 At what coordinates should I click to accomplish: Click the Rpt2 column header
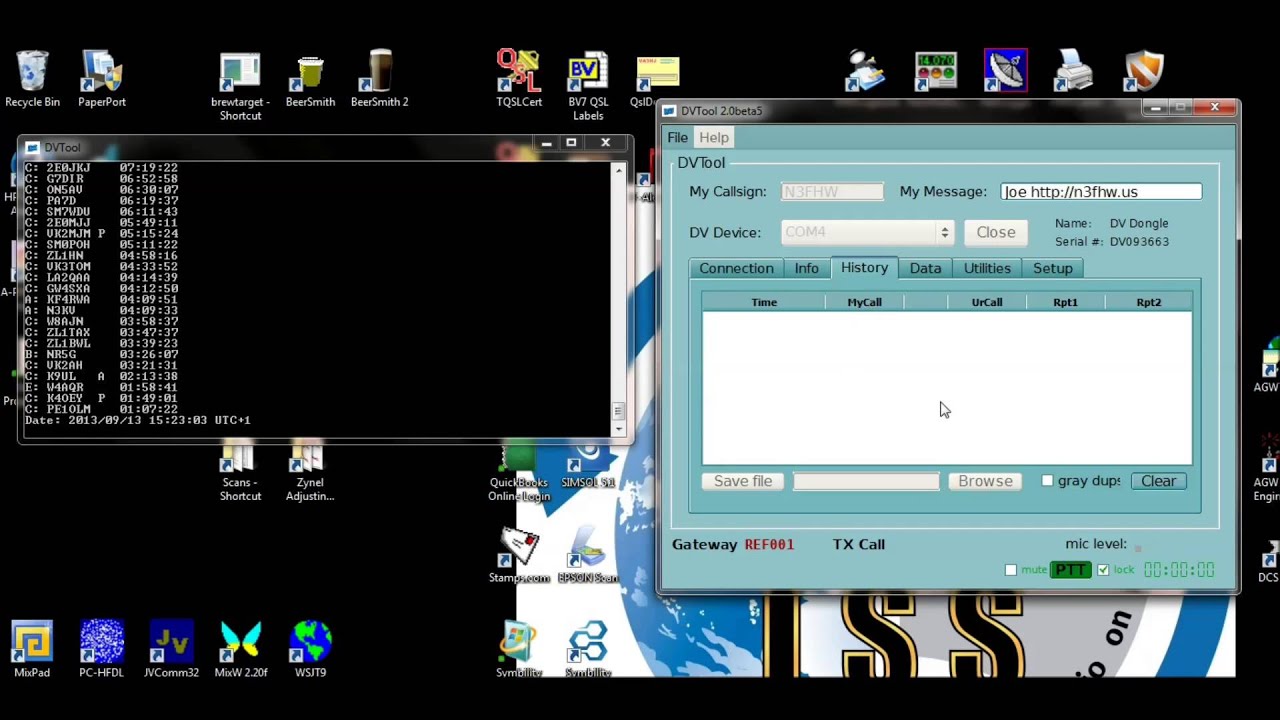[x=1148, y=302]
